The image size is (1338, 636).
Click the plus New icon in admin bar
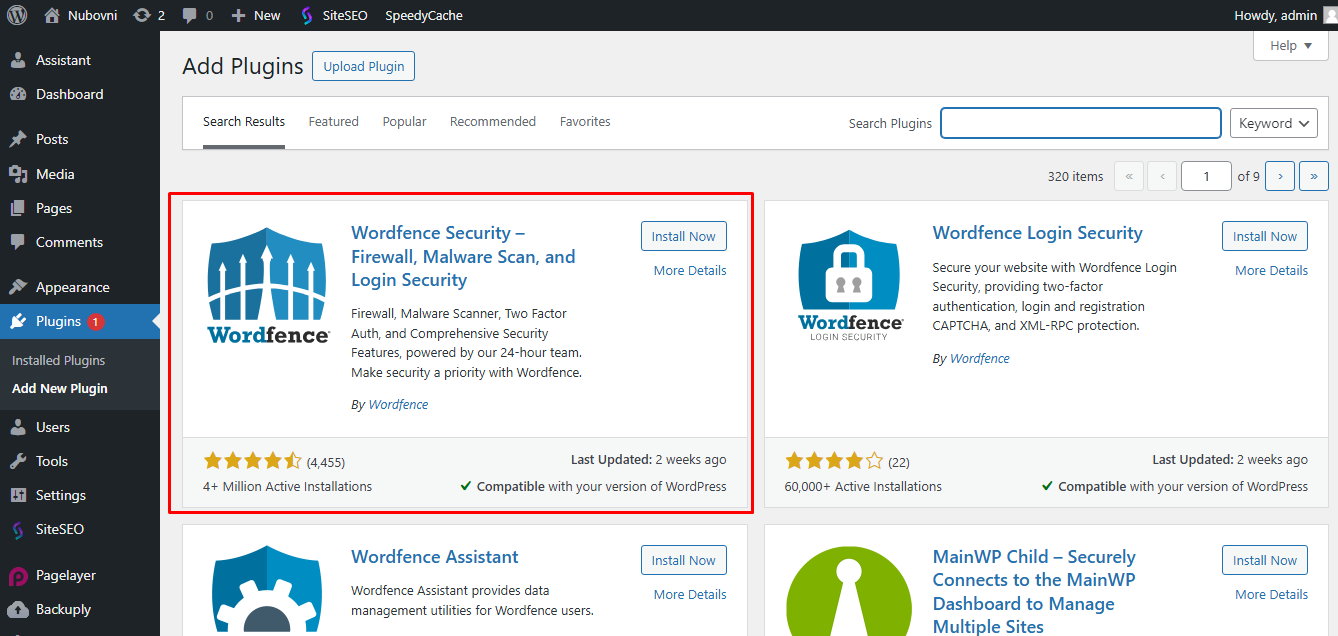coord(238,15)
